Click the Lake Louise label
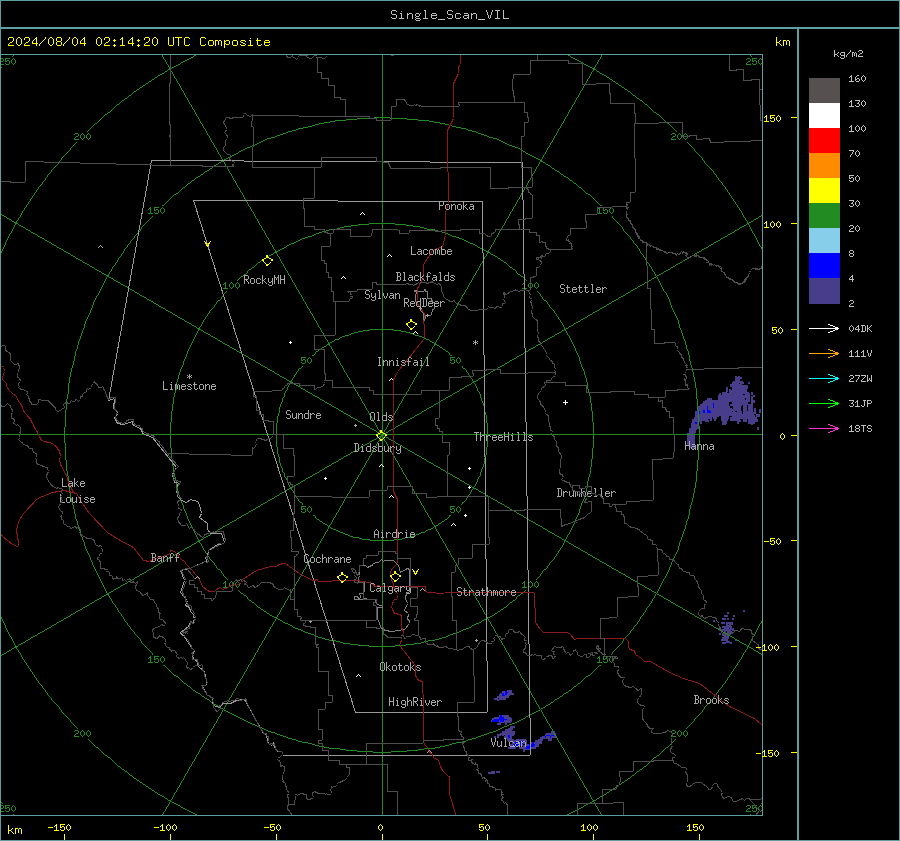Screen dimensions: 900x841 (x=77, y=491)
